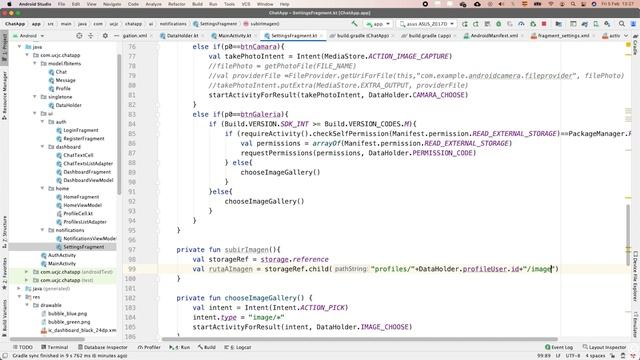
Task: Open Device File Explorer side tab
Action: tap(635, 276)
